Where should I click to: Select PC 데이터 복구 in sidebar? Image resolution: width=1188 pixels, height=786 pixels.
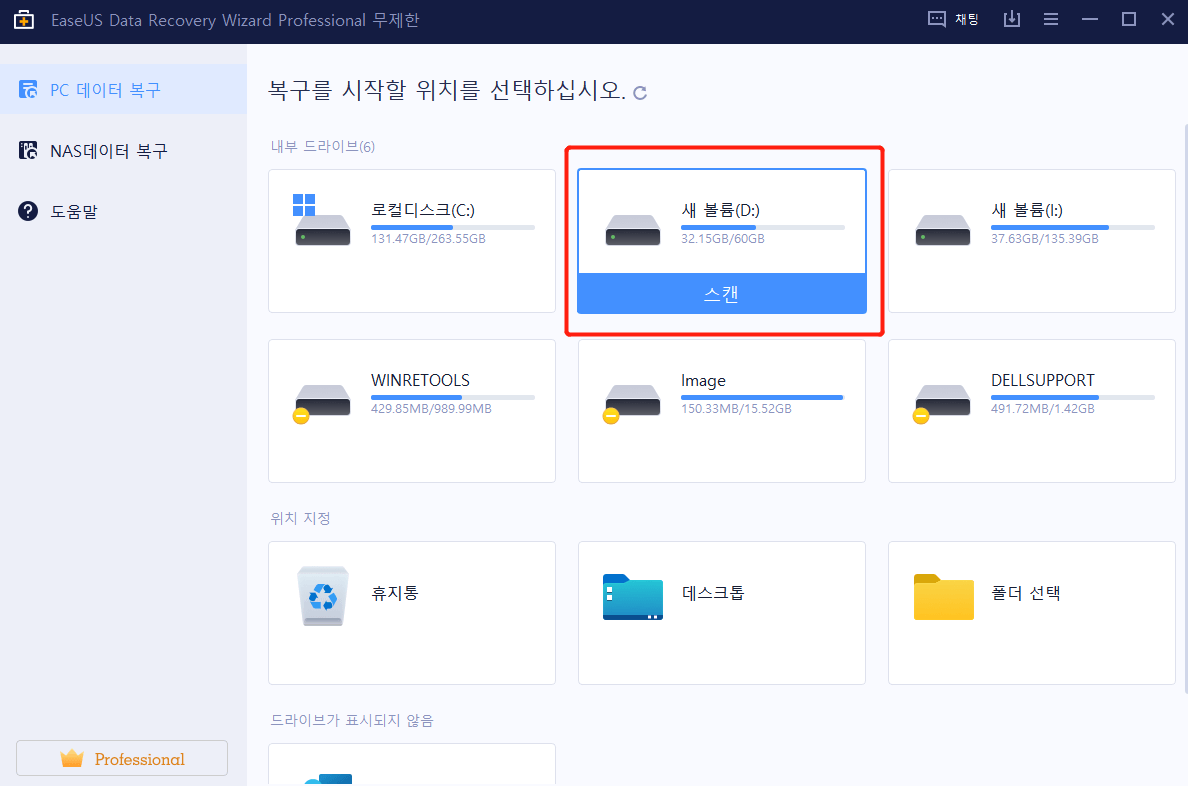click(x=123, y=89)
